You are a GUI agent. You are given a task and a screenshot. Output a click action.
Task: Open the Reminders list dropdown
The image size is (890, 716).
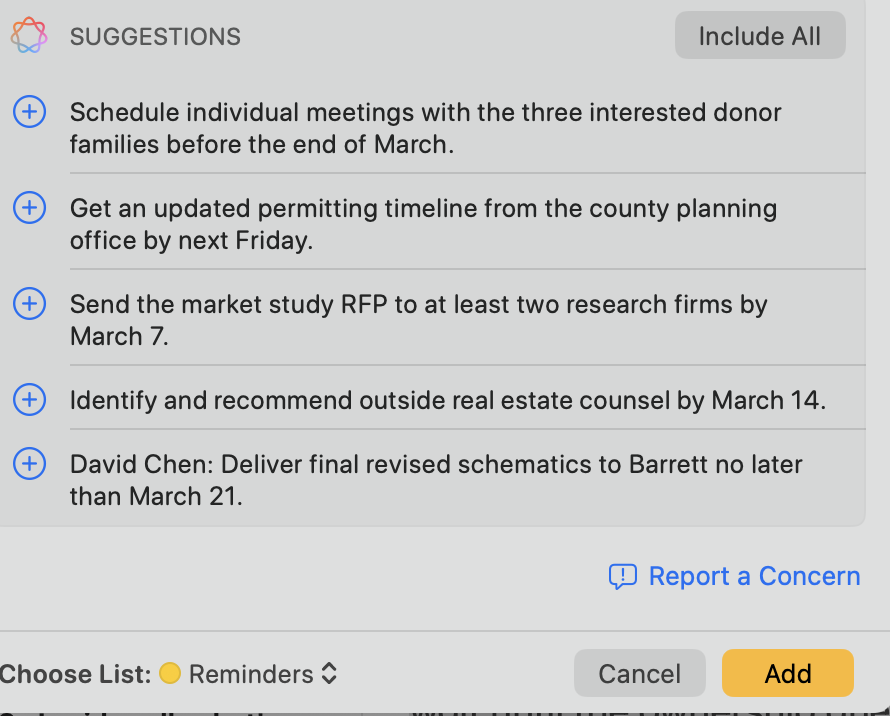pyautogui.click(x=250, y=674)
